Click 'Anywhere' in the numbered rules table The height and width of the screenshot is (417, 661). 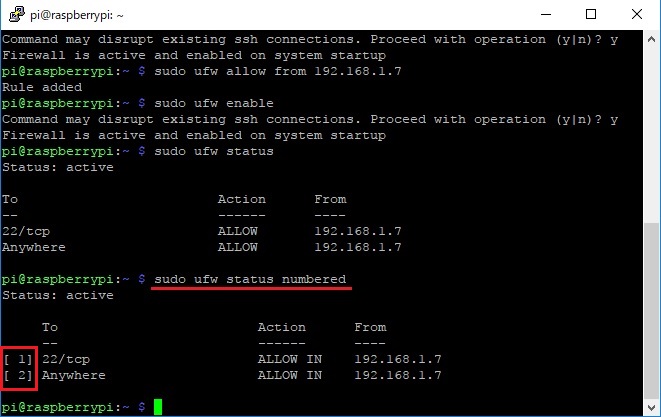click(x=74, y=375)
